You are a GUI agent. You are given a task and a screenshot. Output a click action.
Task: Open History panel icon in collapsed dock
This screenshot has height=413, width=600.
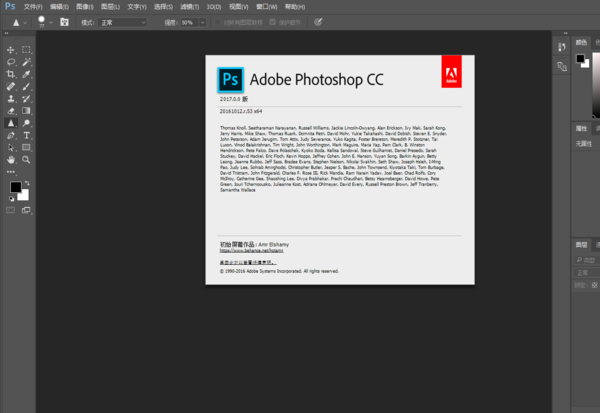coord(561,47)
